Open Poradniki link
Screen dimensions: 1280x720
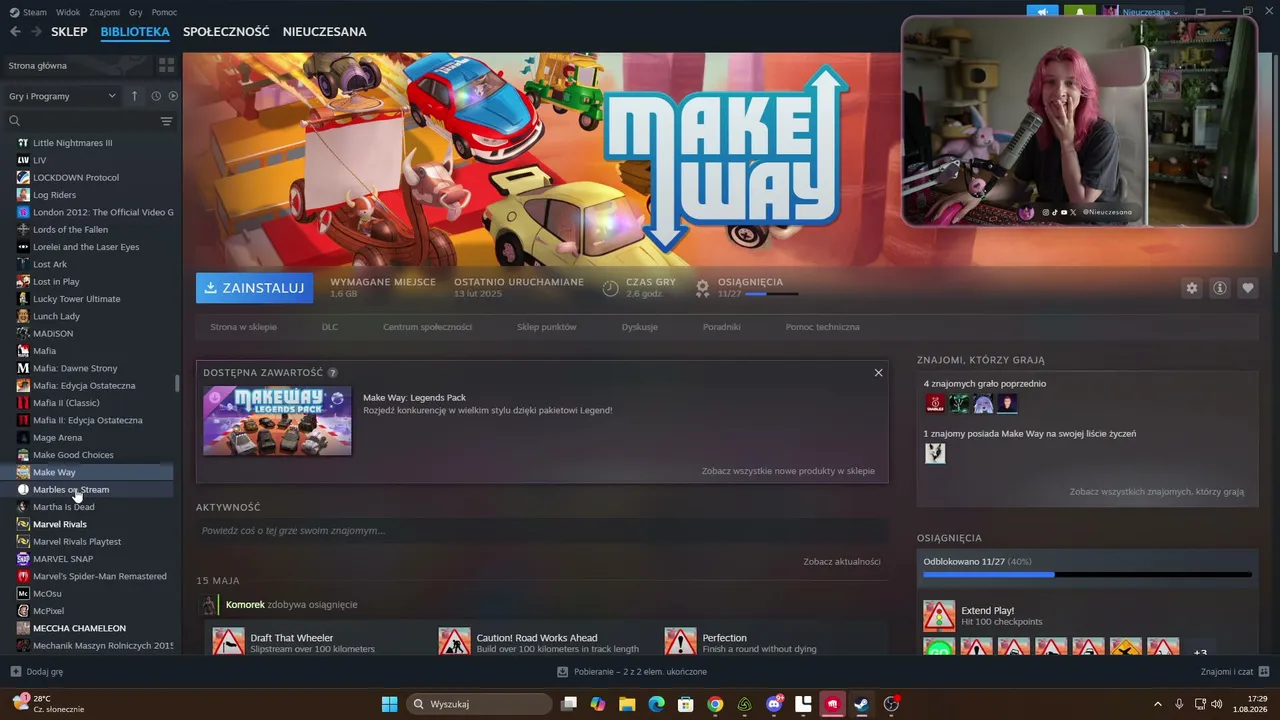pos(722,327)
